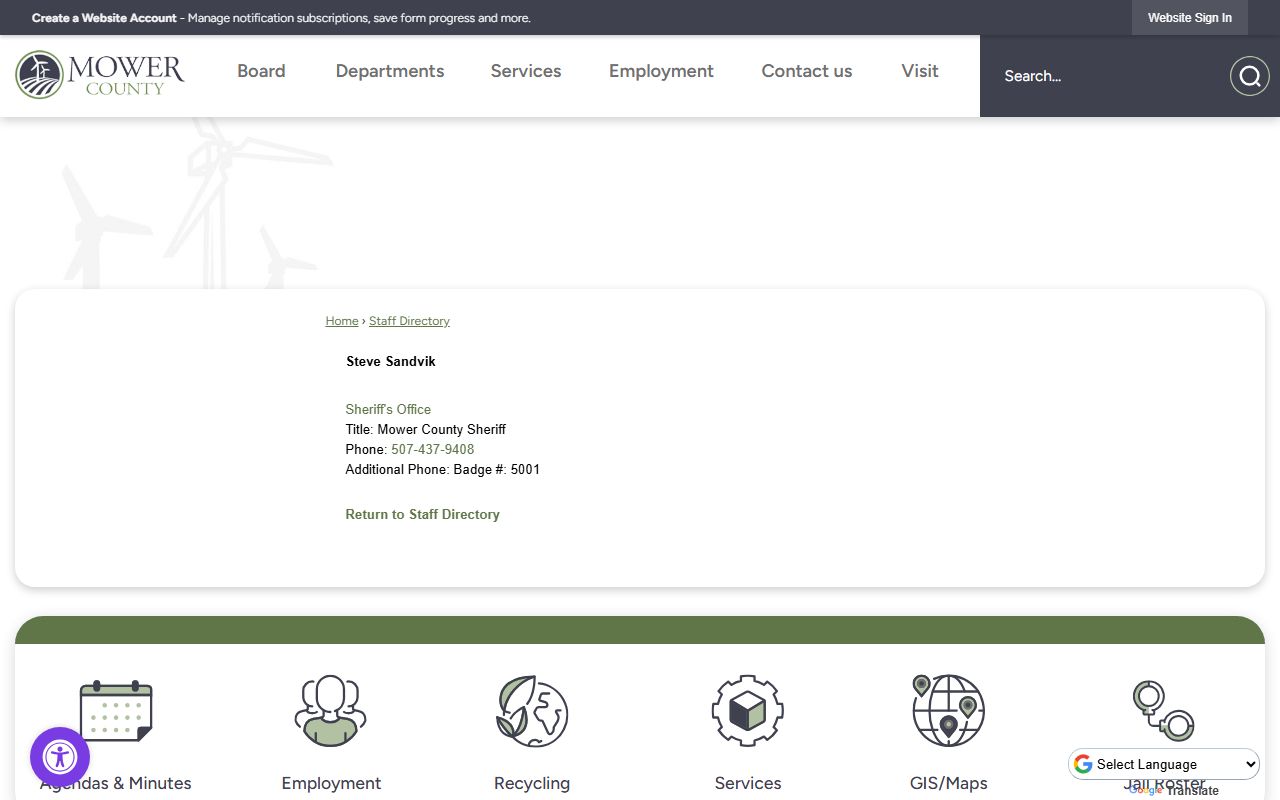Screen dimensions: 1280x800
Task: Click the GIS/Maps globe icon
Action: point(949,710)
